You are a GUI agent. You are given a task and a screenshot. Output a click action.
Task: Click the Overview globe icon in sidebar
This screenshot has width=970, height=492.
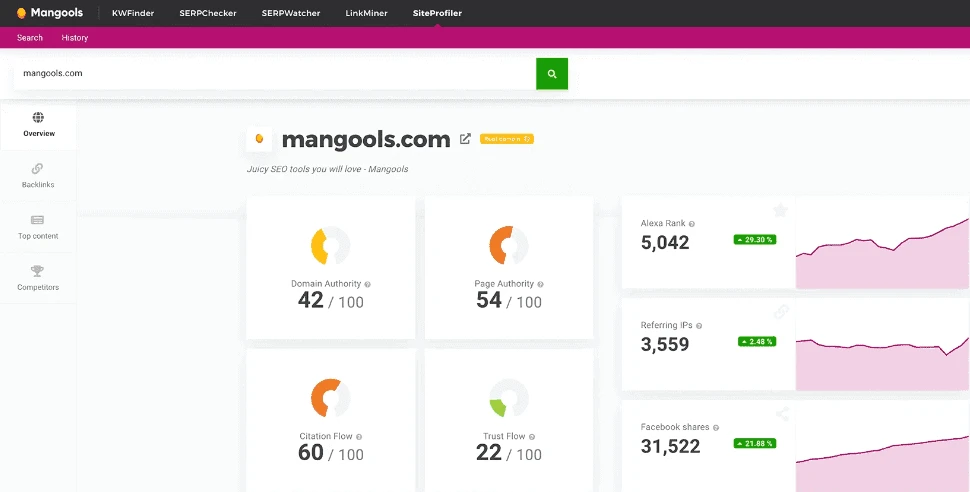38,118
